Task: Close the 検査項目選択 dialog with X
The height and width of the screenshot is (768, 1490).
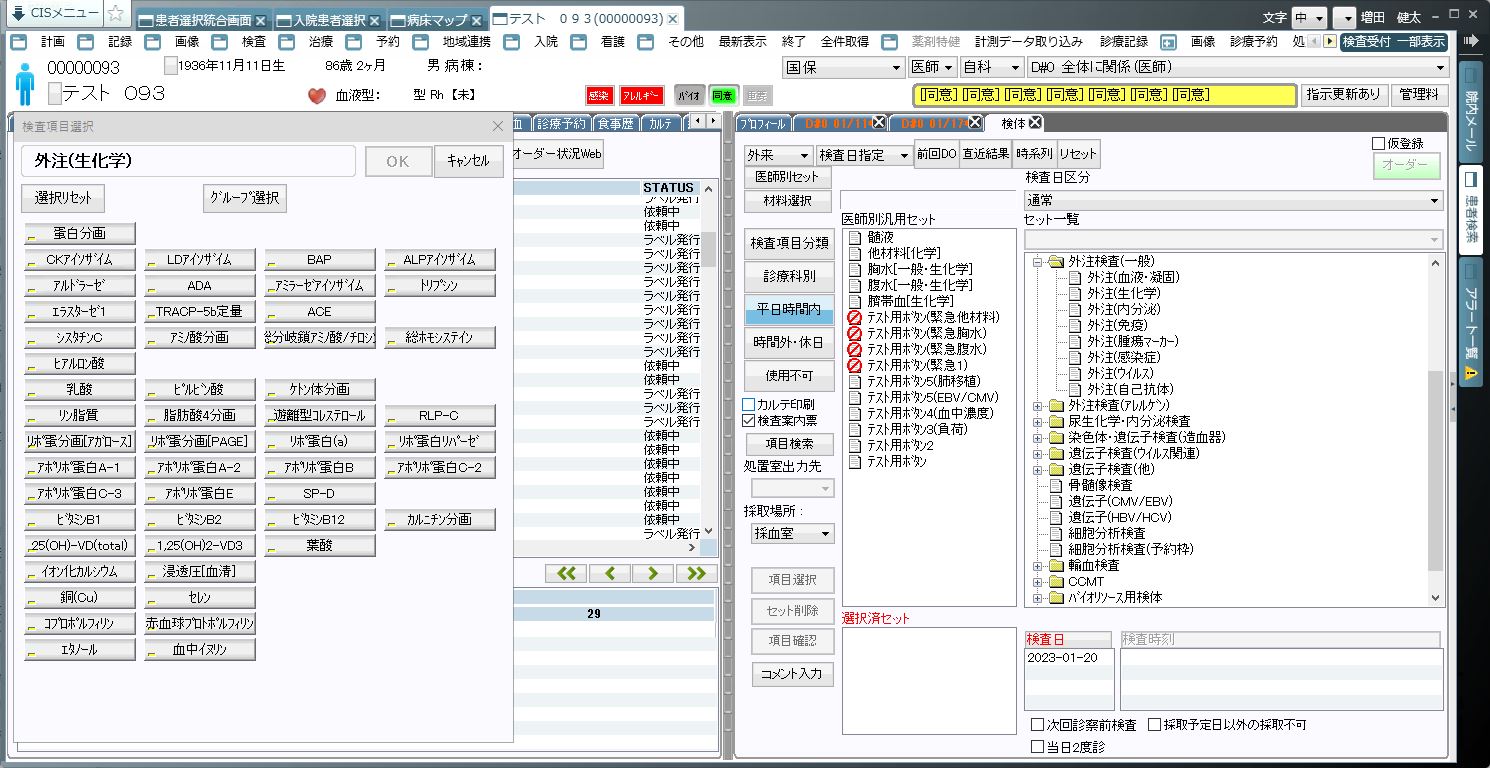Action: click(498, 126)
